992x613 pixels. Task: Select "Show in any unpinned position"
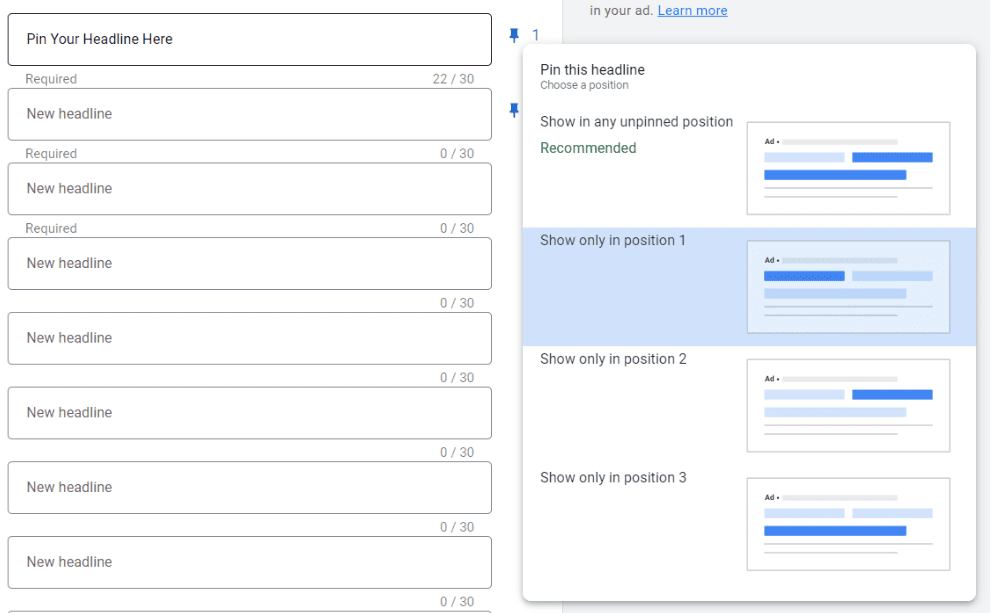point(639,120)
